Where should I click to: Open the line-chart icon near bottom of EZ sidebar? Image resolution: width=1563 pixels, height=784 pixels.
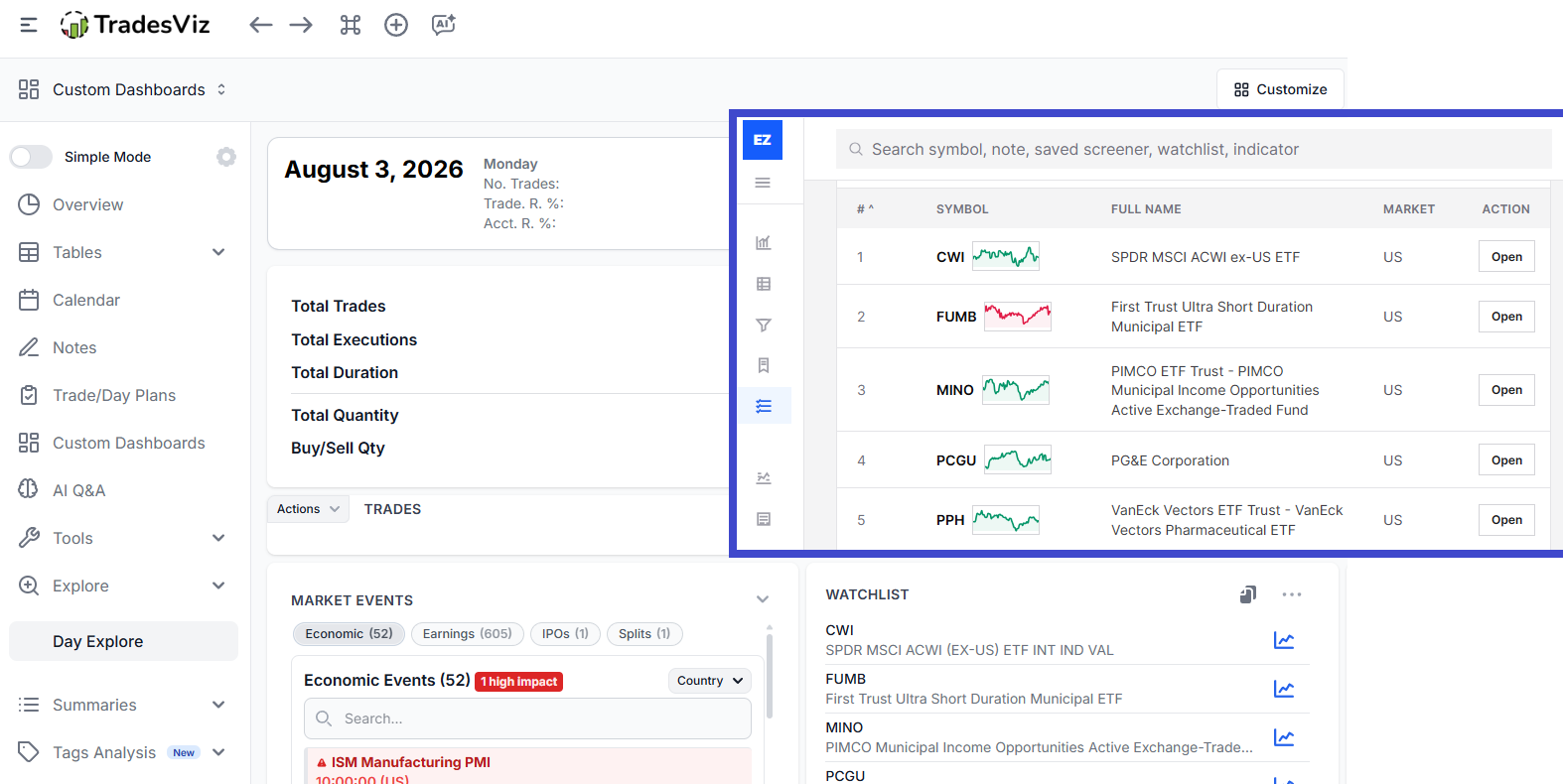point(764,477)
